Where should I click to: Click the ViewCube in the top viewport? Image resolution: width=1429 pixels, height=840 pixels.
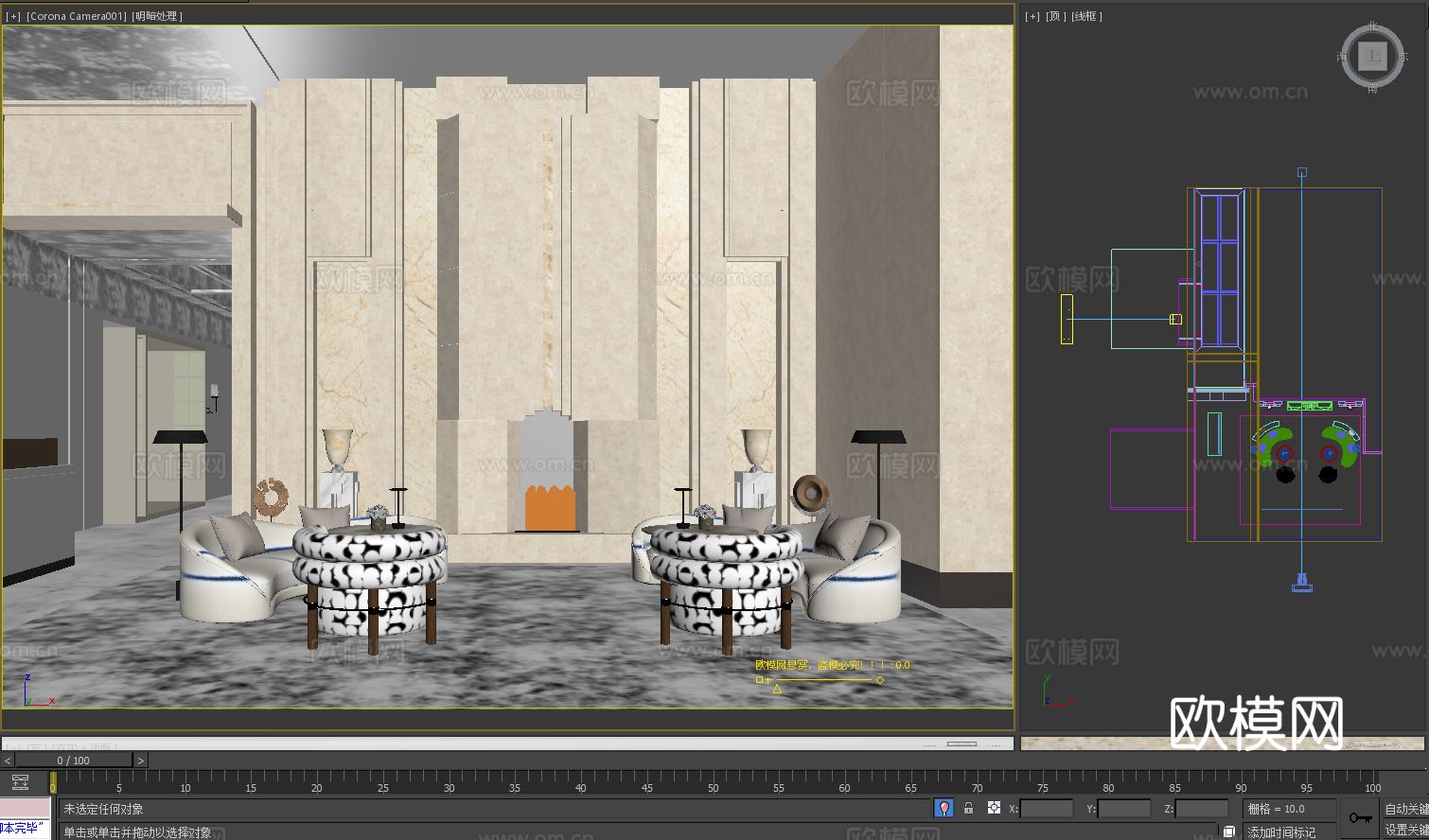tap(1370, 57)
